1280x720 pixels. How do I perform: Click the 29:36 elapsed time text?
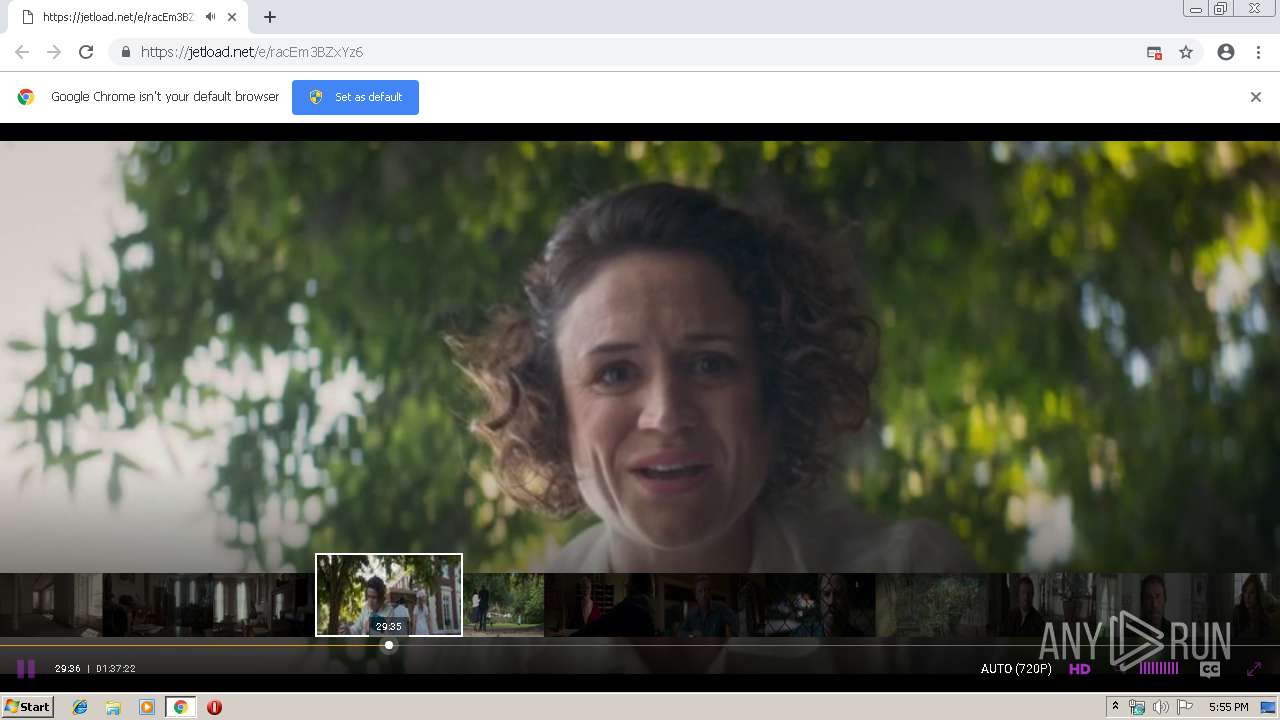pyautogui.click(x=67, y=669)
